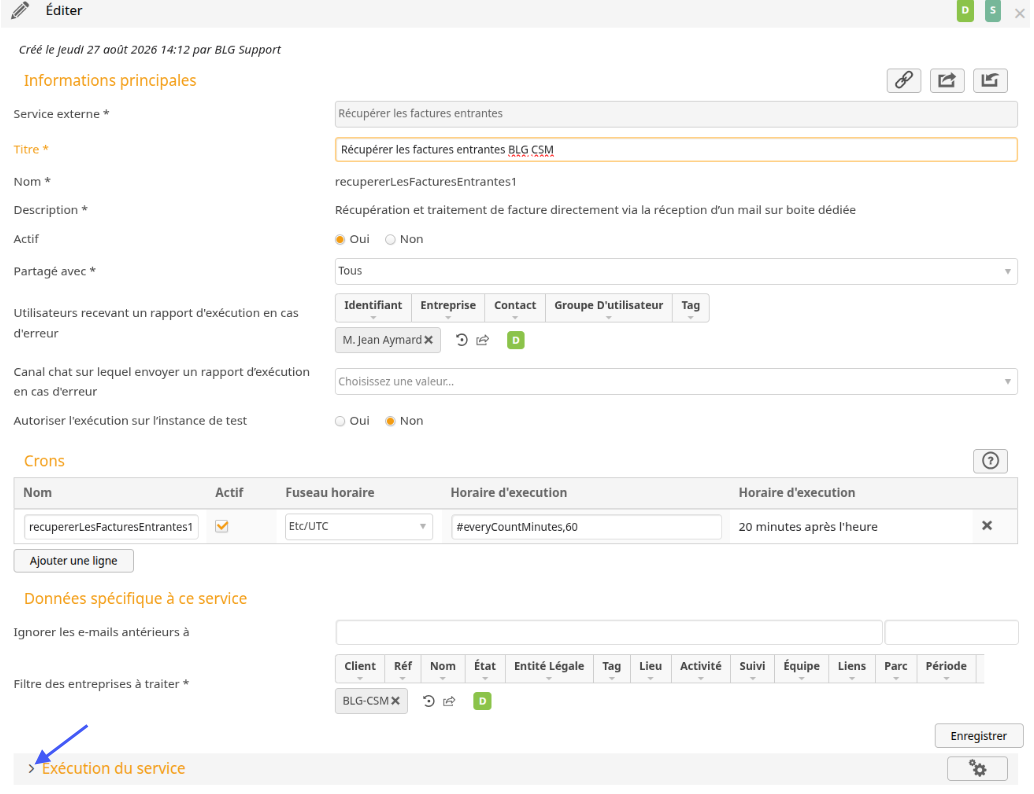
Task: Click the Ignorer les e-mails date field
Action: click(x=609, y=632)
